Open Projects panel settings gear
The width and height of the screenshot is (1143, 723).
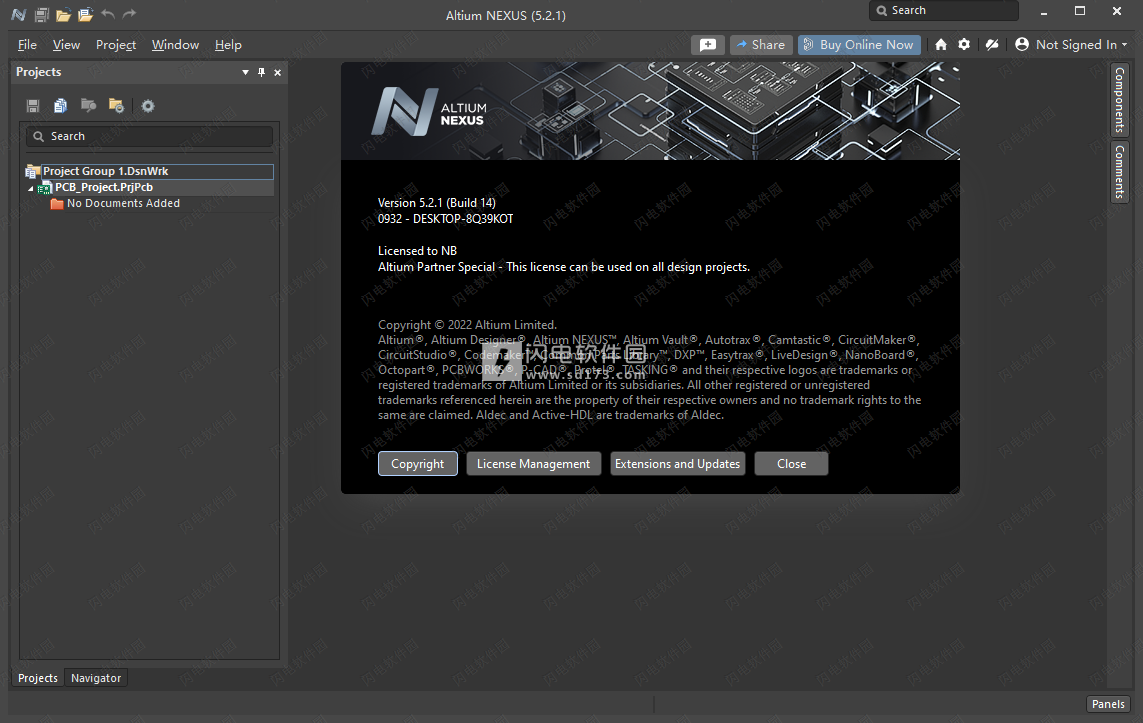coord(148,106)
